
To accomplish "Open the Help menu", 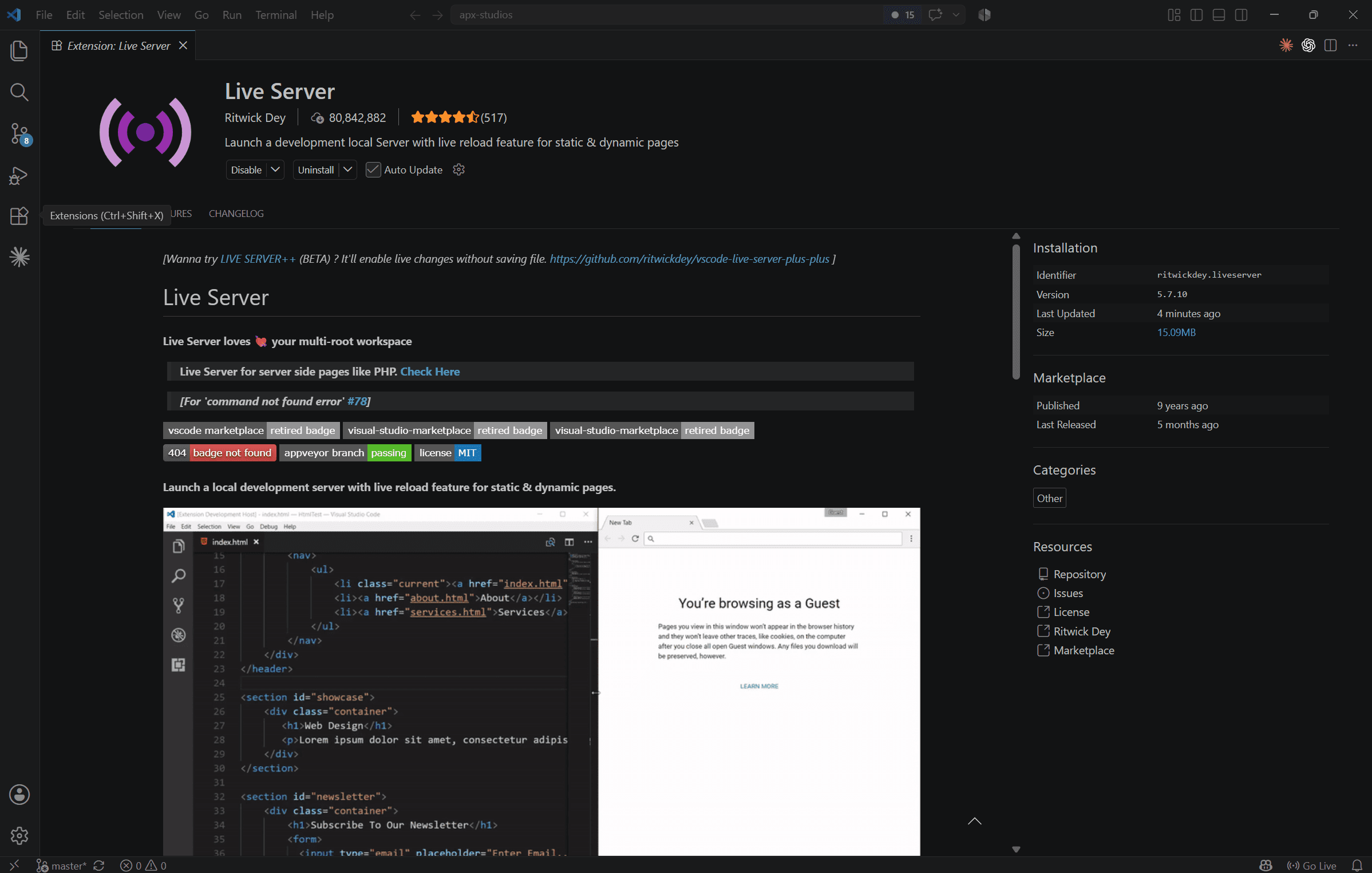I will coord(322,15).
